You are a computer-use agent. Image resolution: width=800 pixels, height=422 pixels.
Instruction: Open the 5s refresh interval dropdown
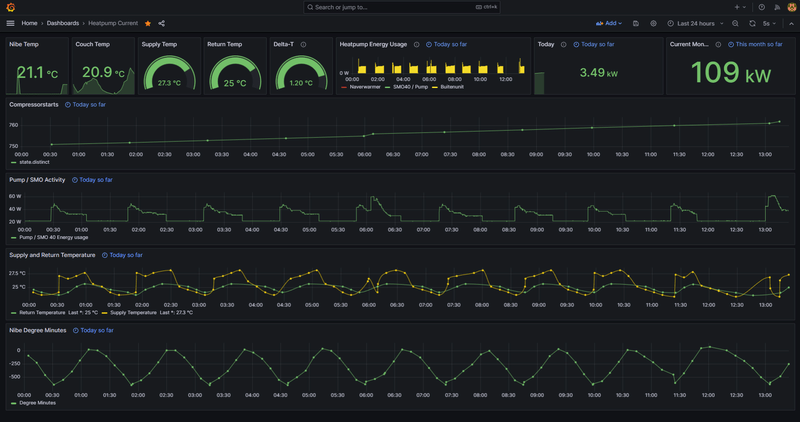(769, 23)
